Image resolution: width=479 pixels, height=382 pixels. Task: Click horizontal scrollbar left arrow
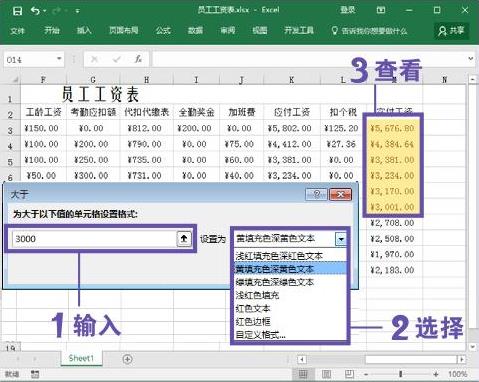click(x=302, y=359)
